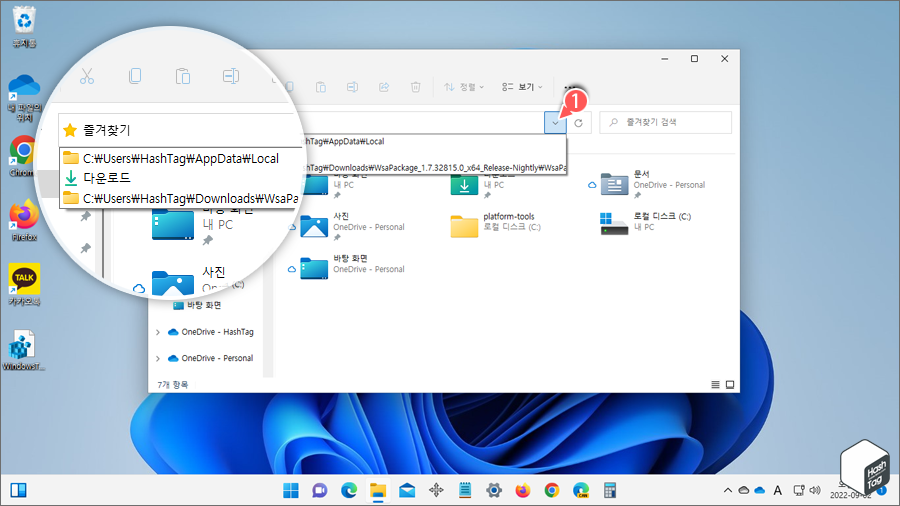Select the platform-tools folder
The width and height of the screenshot is (900, 506).
pos(497,227)
